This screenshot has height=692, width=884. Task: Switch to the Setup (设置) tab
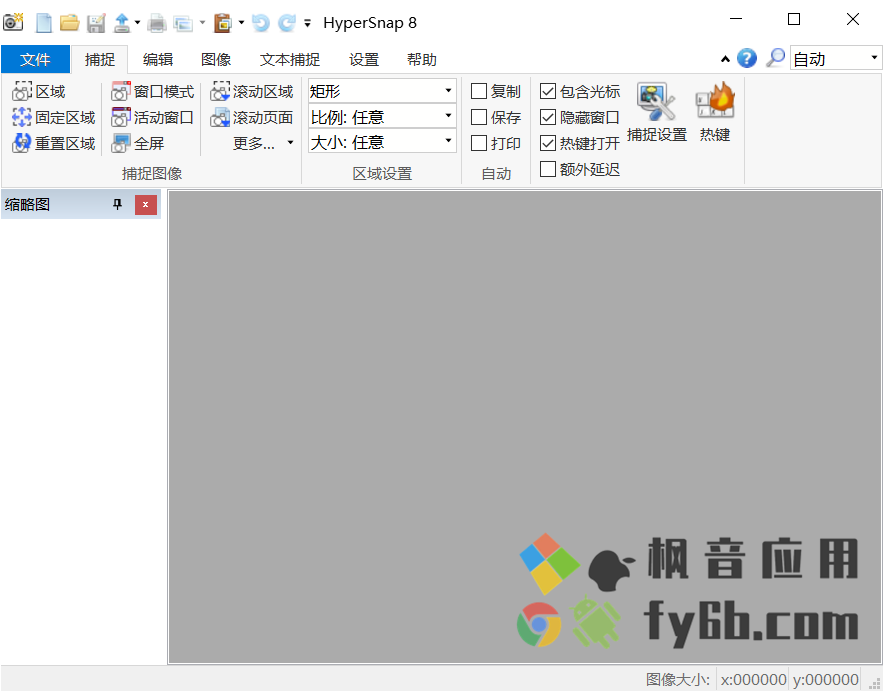364,59
